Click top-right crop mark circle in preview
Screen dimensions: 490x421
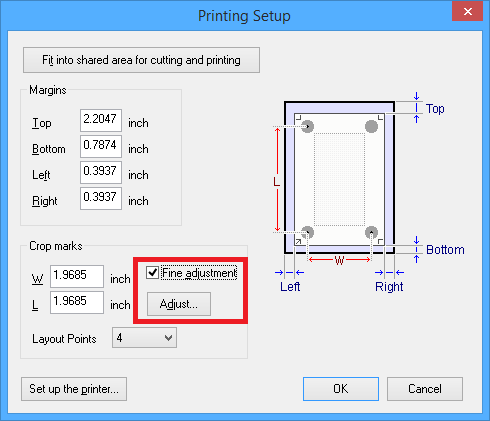371,126
